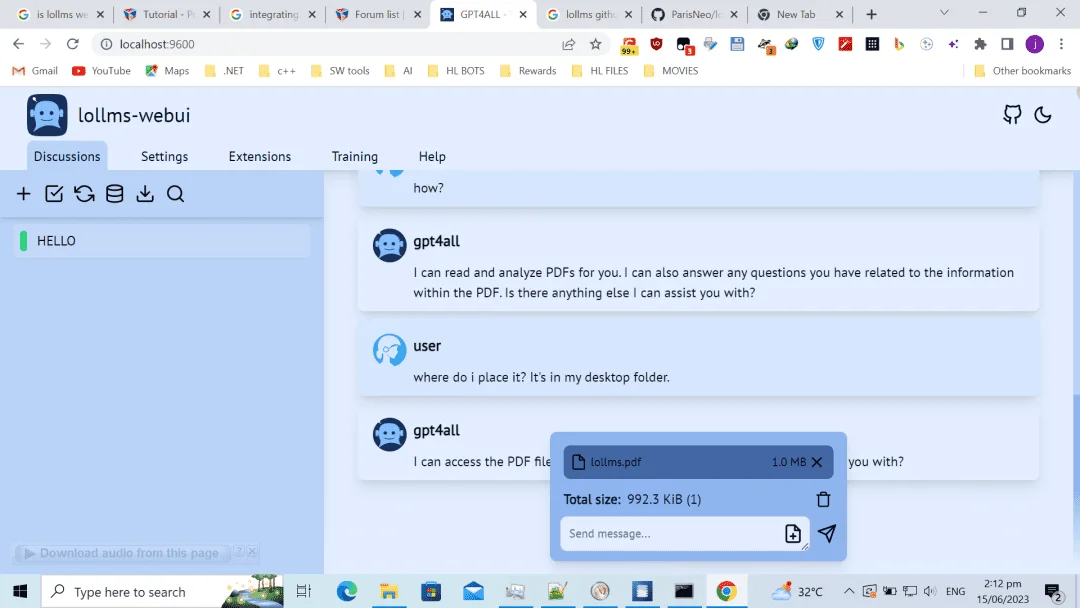1080x608 pixels.
Task: Open the AI bookmarks folder
Action: coord(399,71)
